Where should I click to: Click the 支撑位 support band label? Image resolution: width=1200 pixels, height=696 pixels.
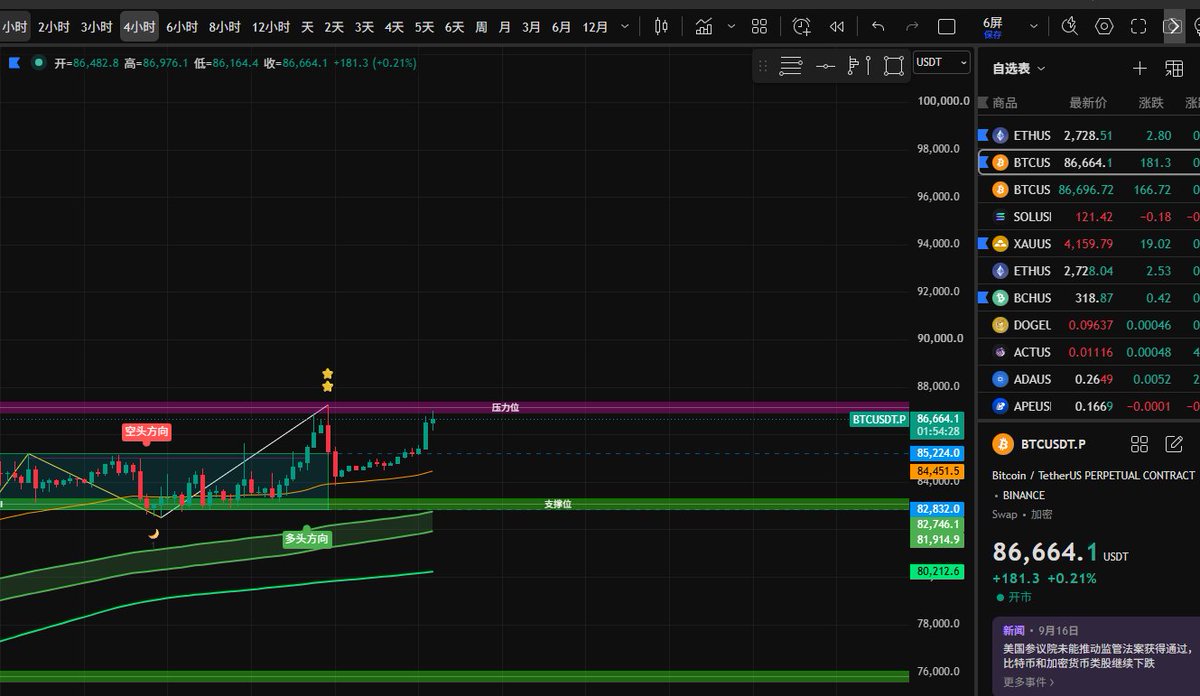point(558,504)
